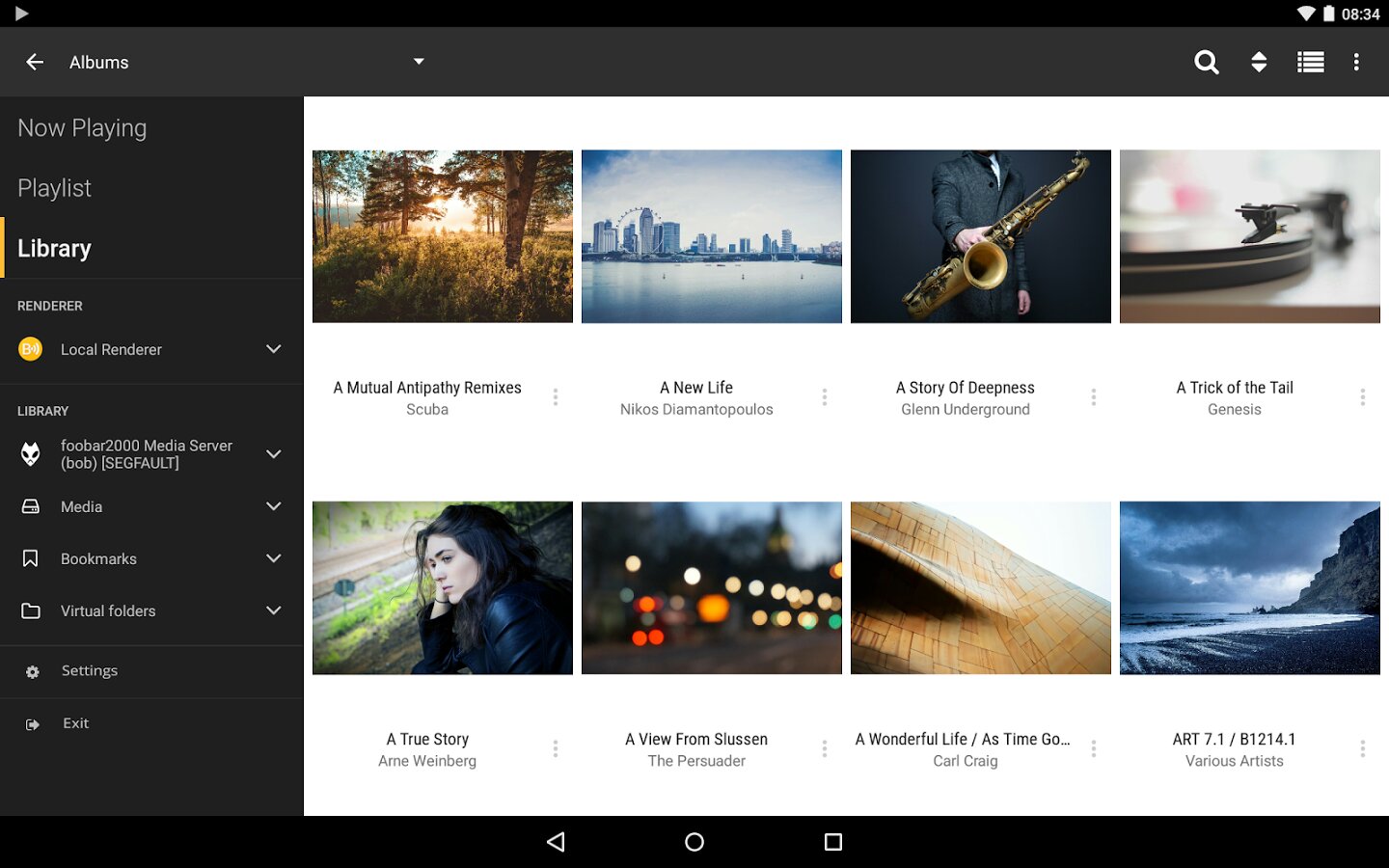Open options for A New Life album

click(x=825, y=397)
